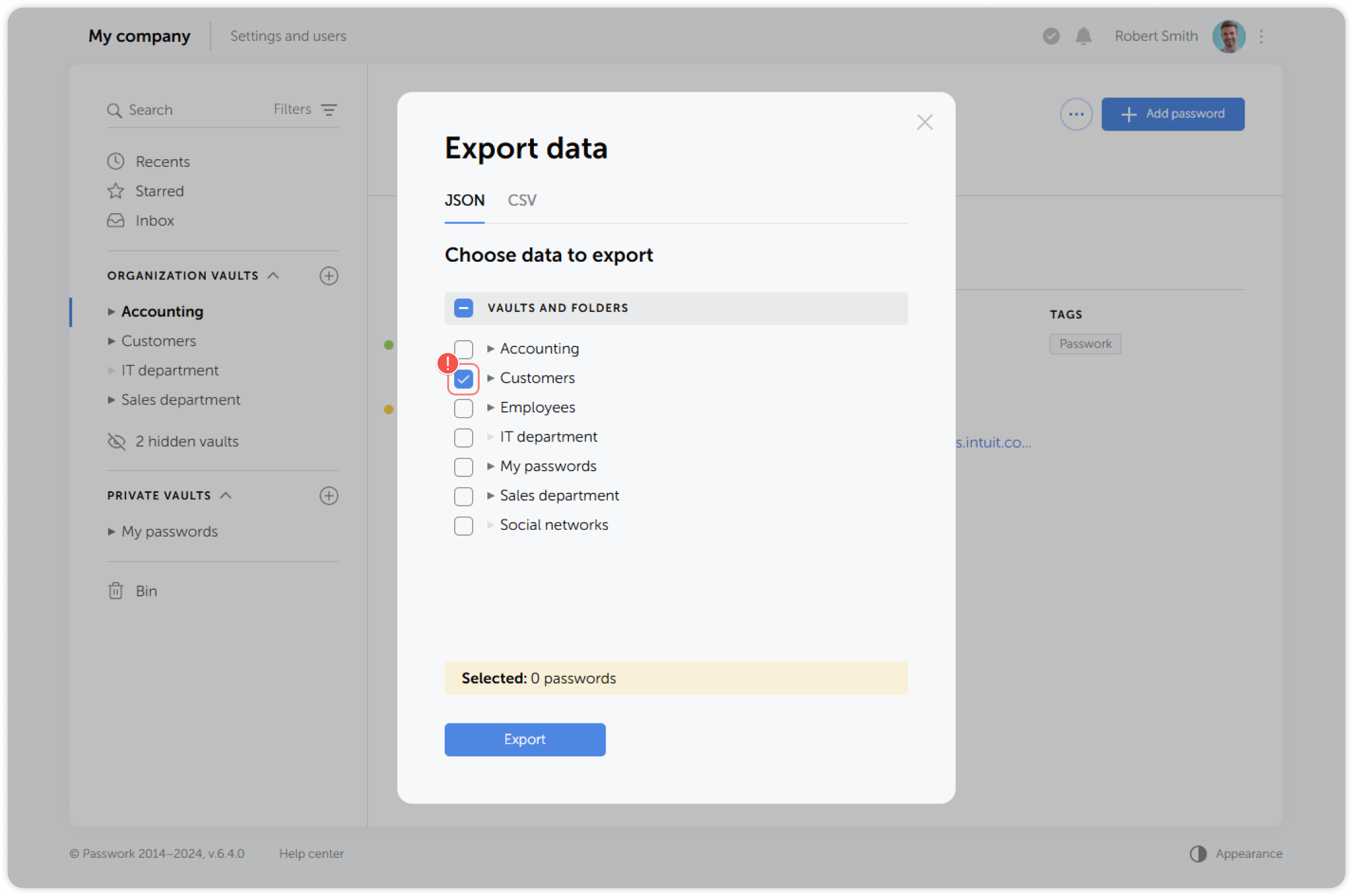This screenshot has height=896, width=1353.
Task: Click the Recents clock icon
Action: (x=115, y=161)
